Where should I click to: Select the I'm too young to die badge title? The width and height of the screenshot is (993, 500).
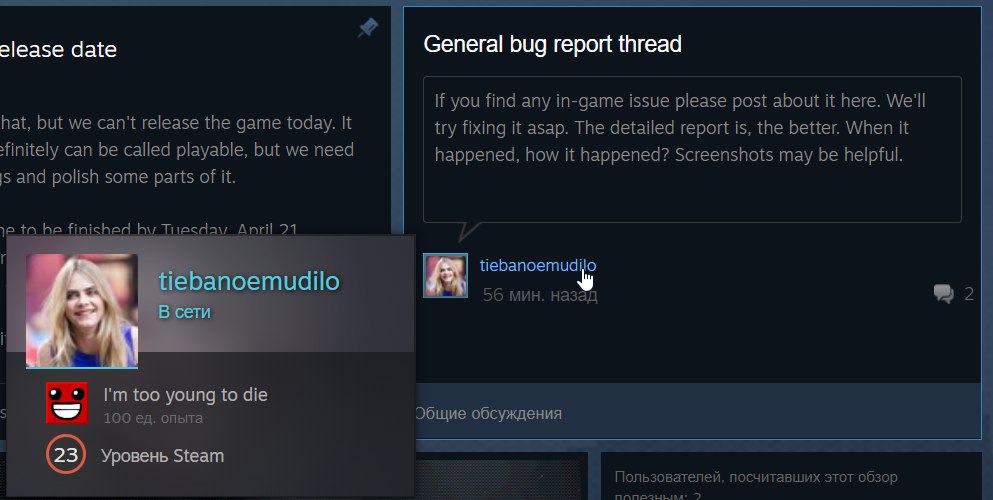(x=186, y=395)
